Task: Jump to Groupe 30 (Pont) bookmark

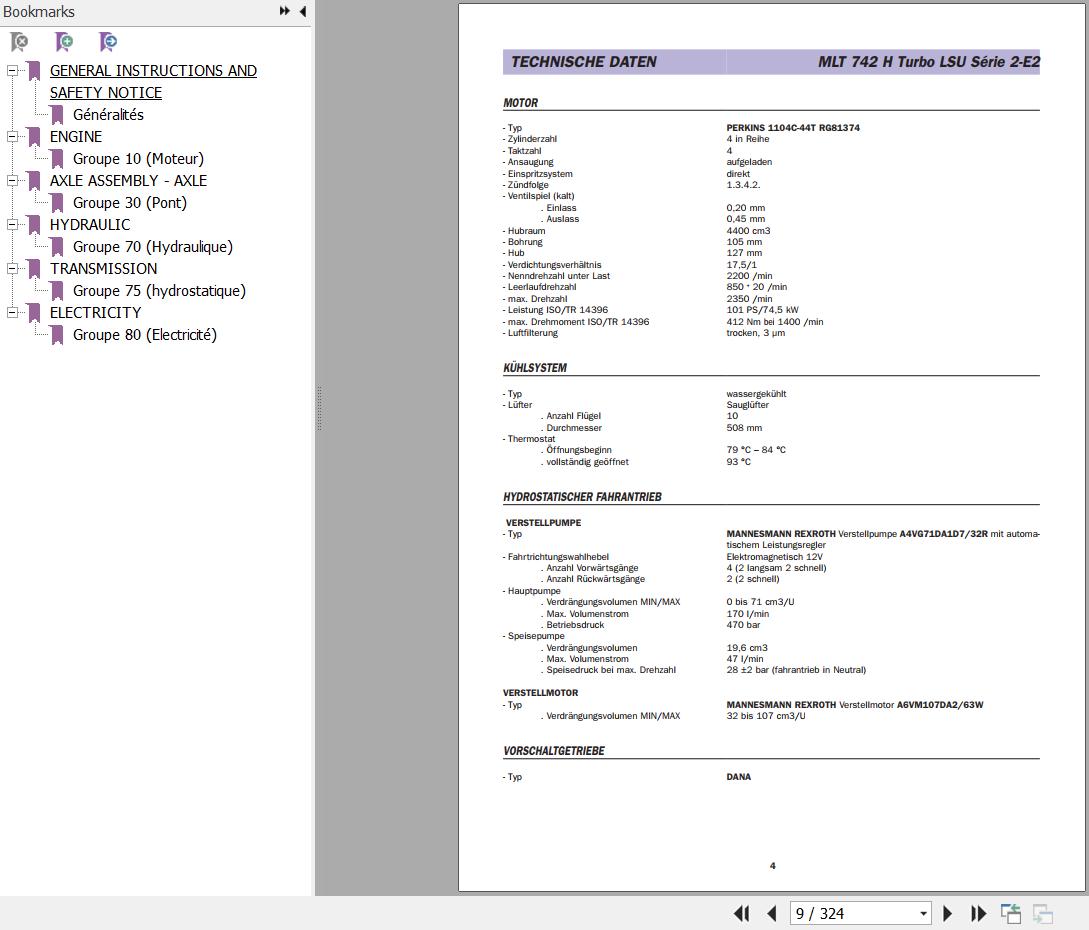Action: 130,203
